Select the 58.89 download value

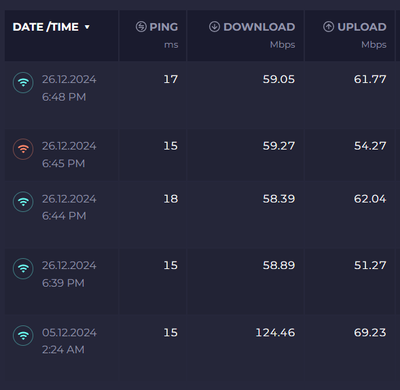coord(279,265)
